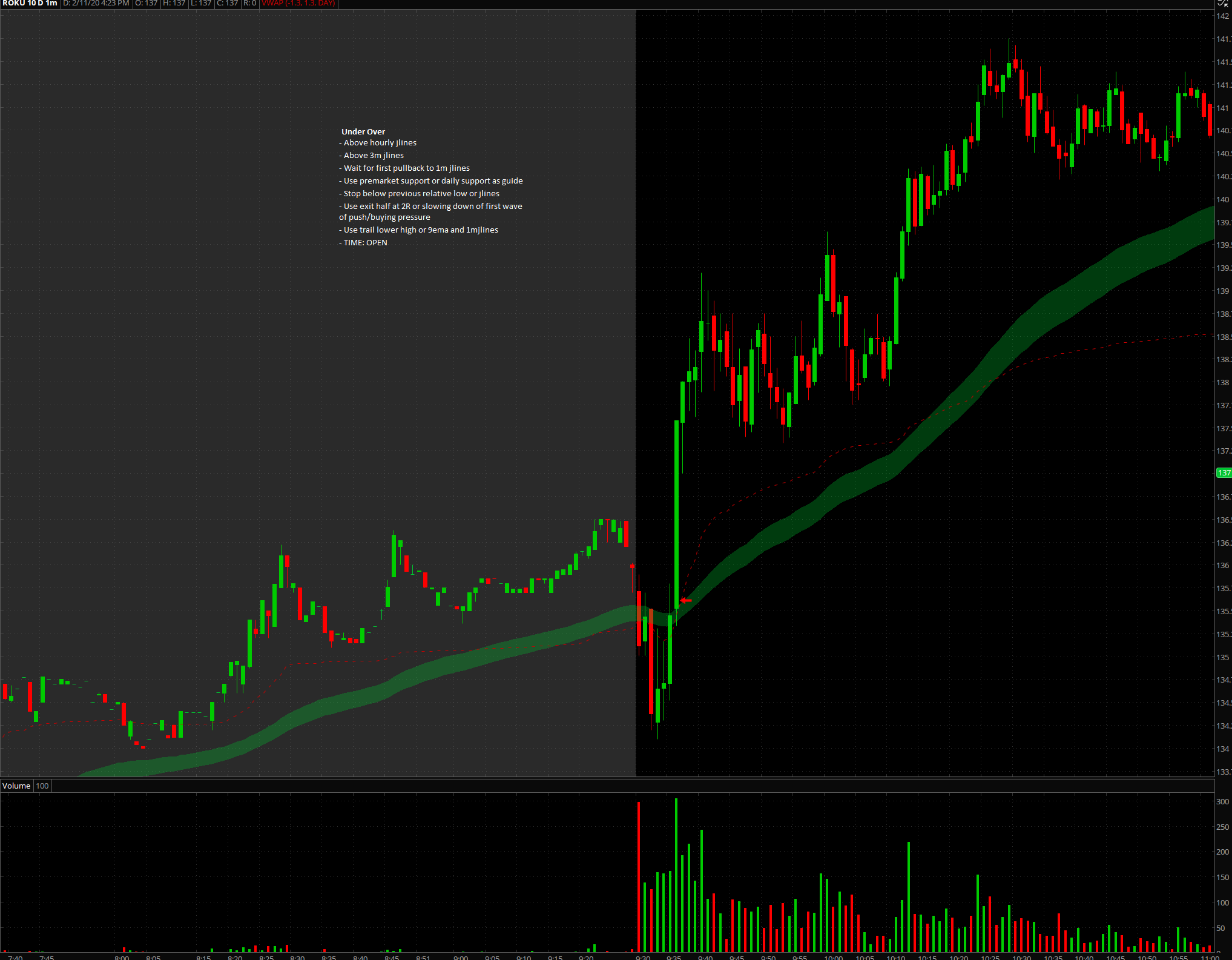Click the High price label H: 137

(x=174, y=3)
